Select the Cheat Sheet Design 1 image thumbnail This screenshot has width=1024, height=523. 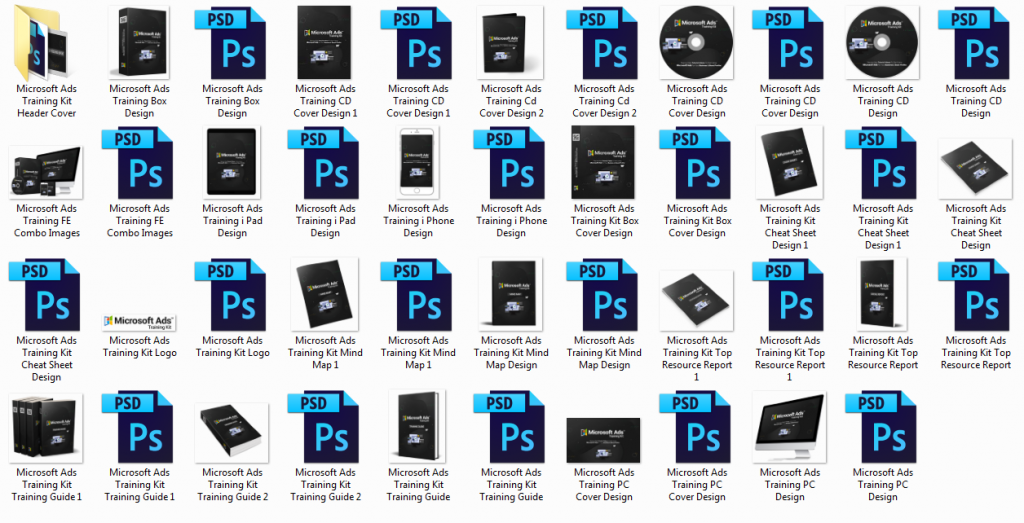tap(790, 163)
